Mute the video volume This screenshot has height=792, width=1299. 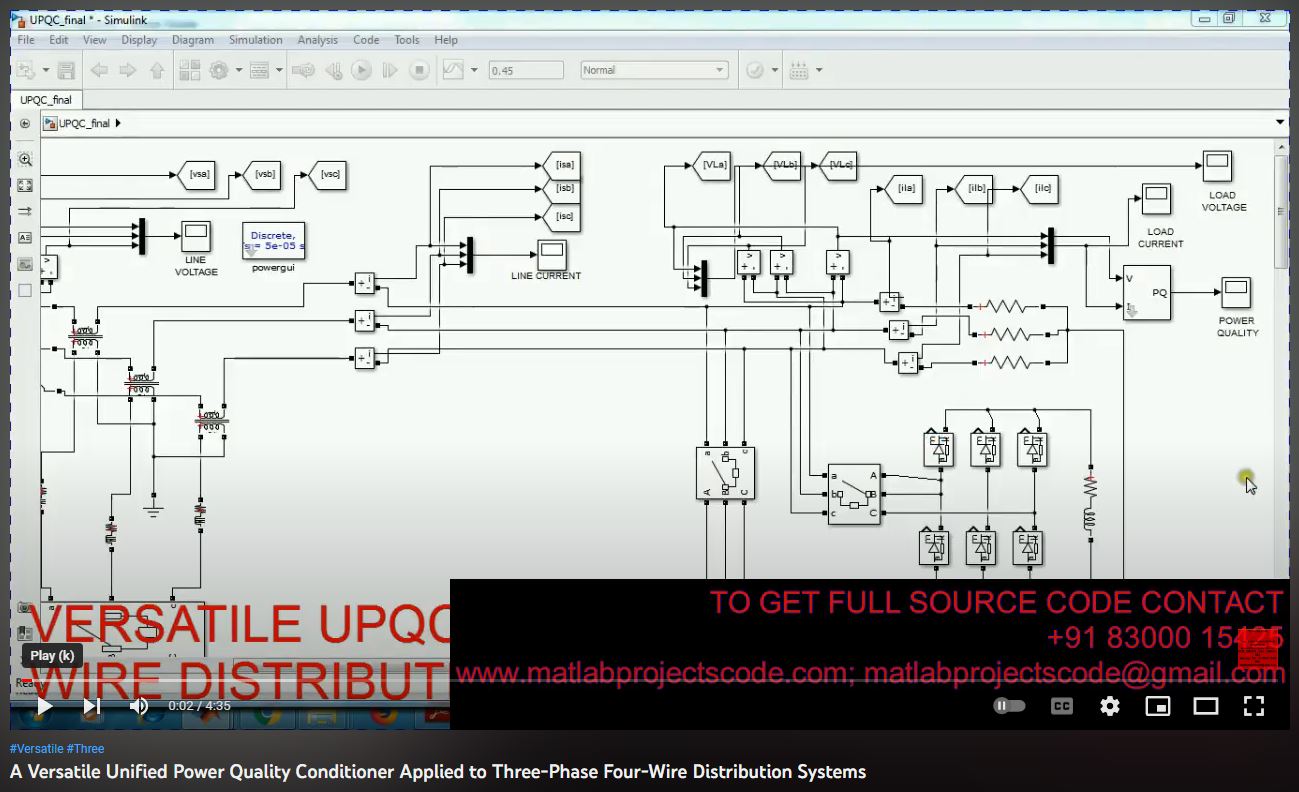point(139,706)
